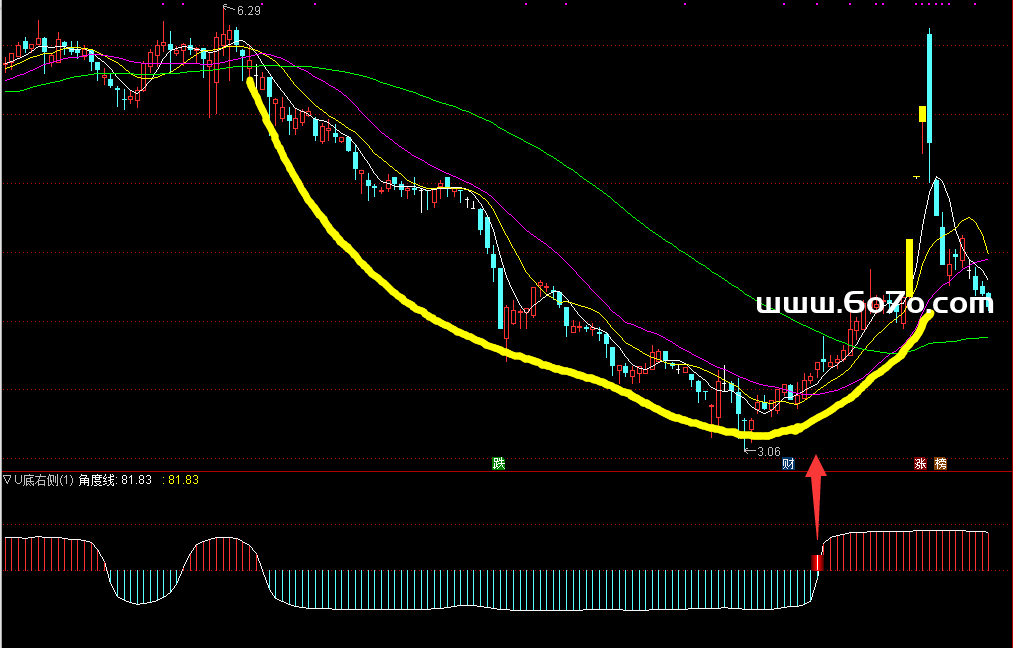The height and width of the screenshot is (648, 1013).
Task: Expand the U底右侧 indicator dropdown triangle
Action: pyautogui.click(x=8, y=480)
